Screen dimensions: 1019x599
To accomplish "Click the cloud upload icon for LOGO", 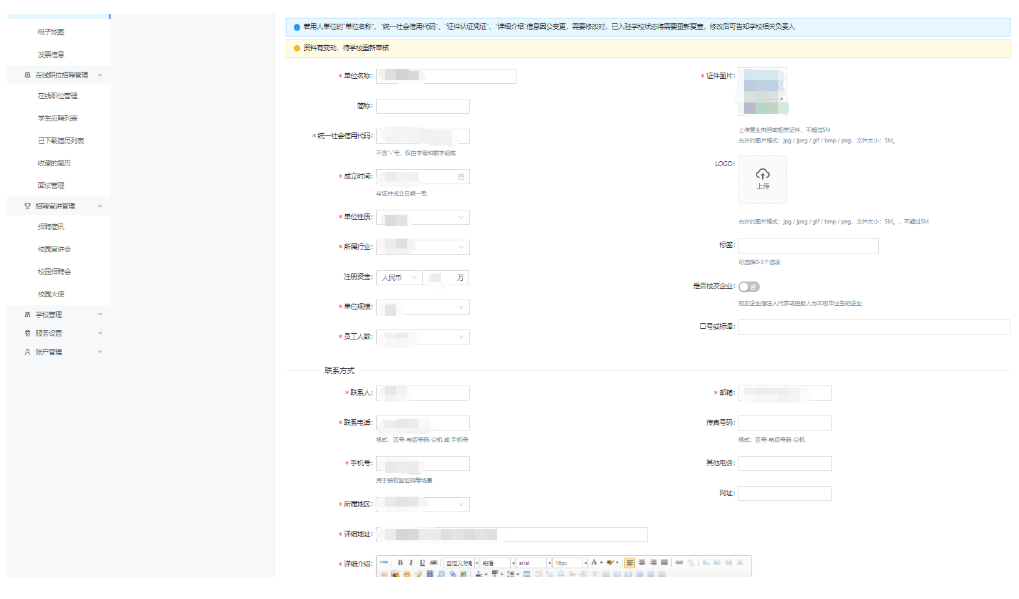I will [763, 174].
